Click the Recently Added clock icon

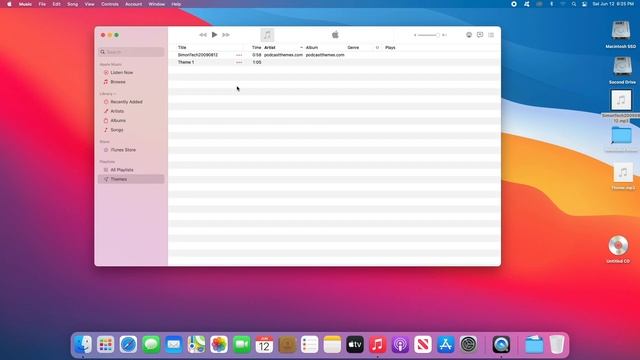[106, 102]
